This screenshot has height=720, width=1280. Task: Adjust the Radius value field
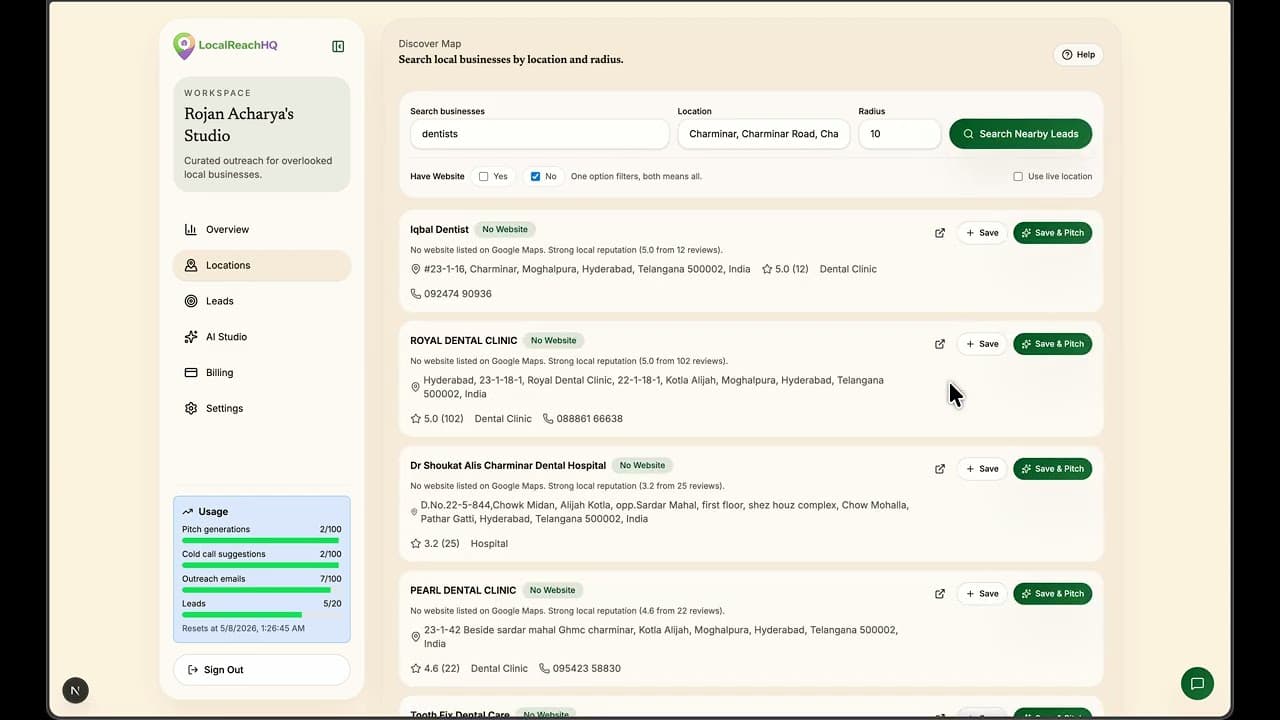click(x=899, y=134)
